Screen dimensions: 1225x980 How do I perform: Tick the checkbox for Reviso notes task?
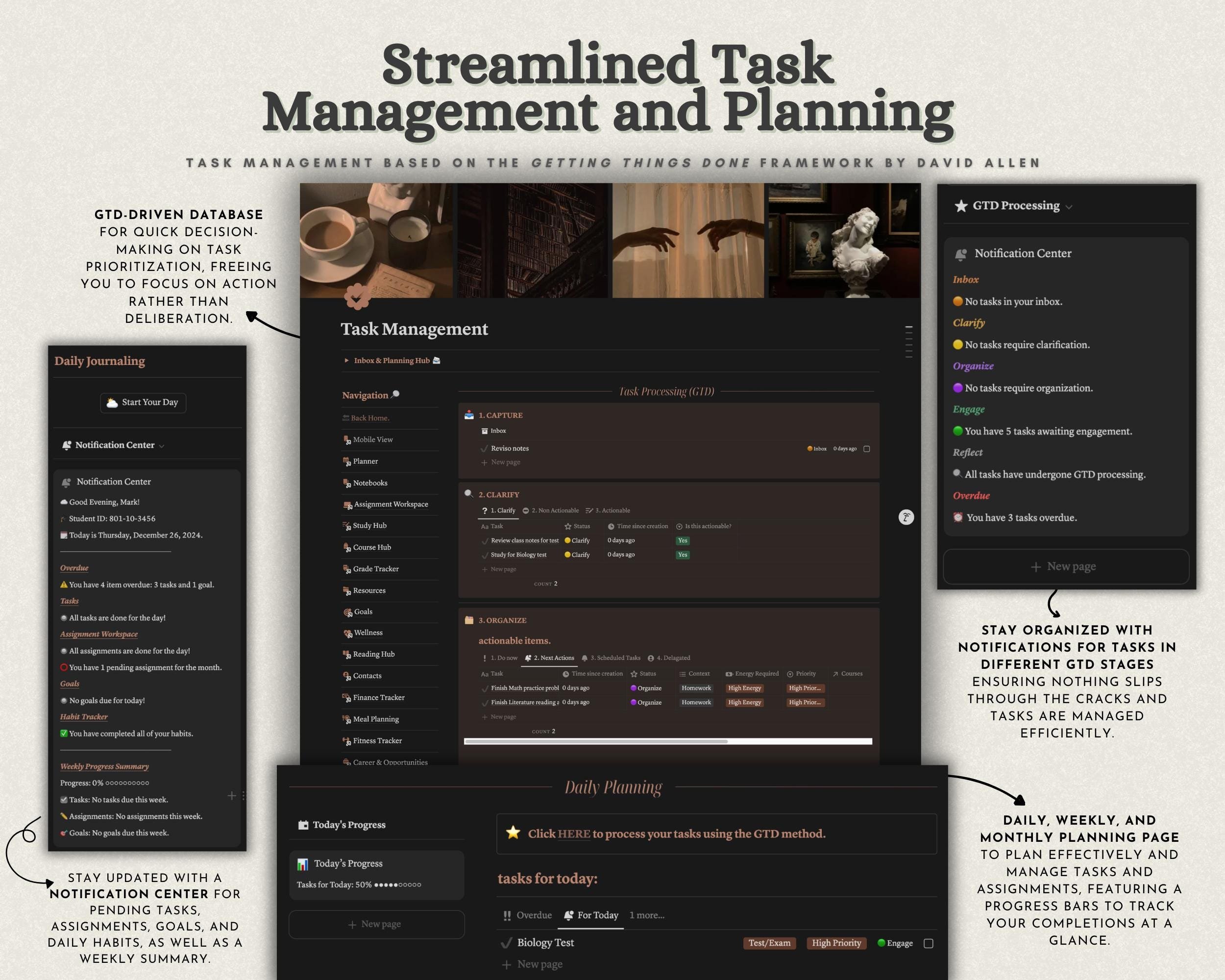(x=866, y=449)
